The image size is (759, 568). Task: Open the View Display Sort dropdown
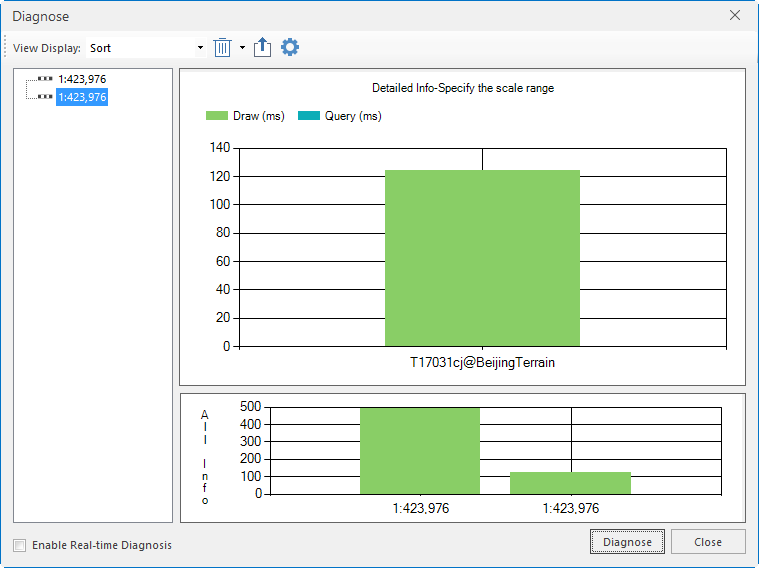pyautogui.click(x=200, y=48)
